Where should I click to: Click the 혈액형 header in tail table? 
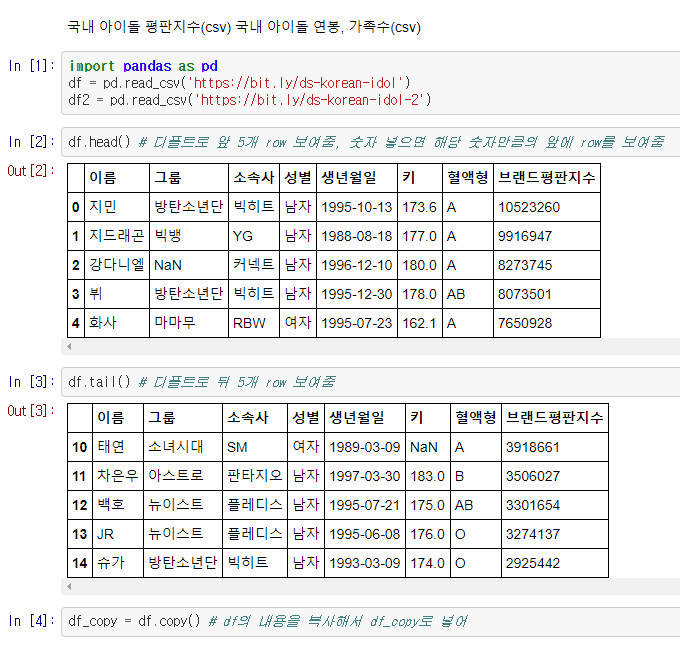pyautogui.click(x=476, y=417)
